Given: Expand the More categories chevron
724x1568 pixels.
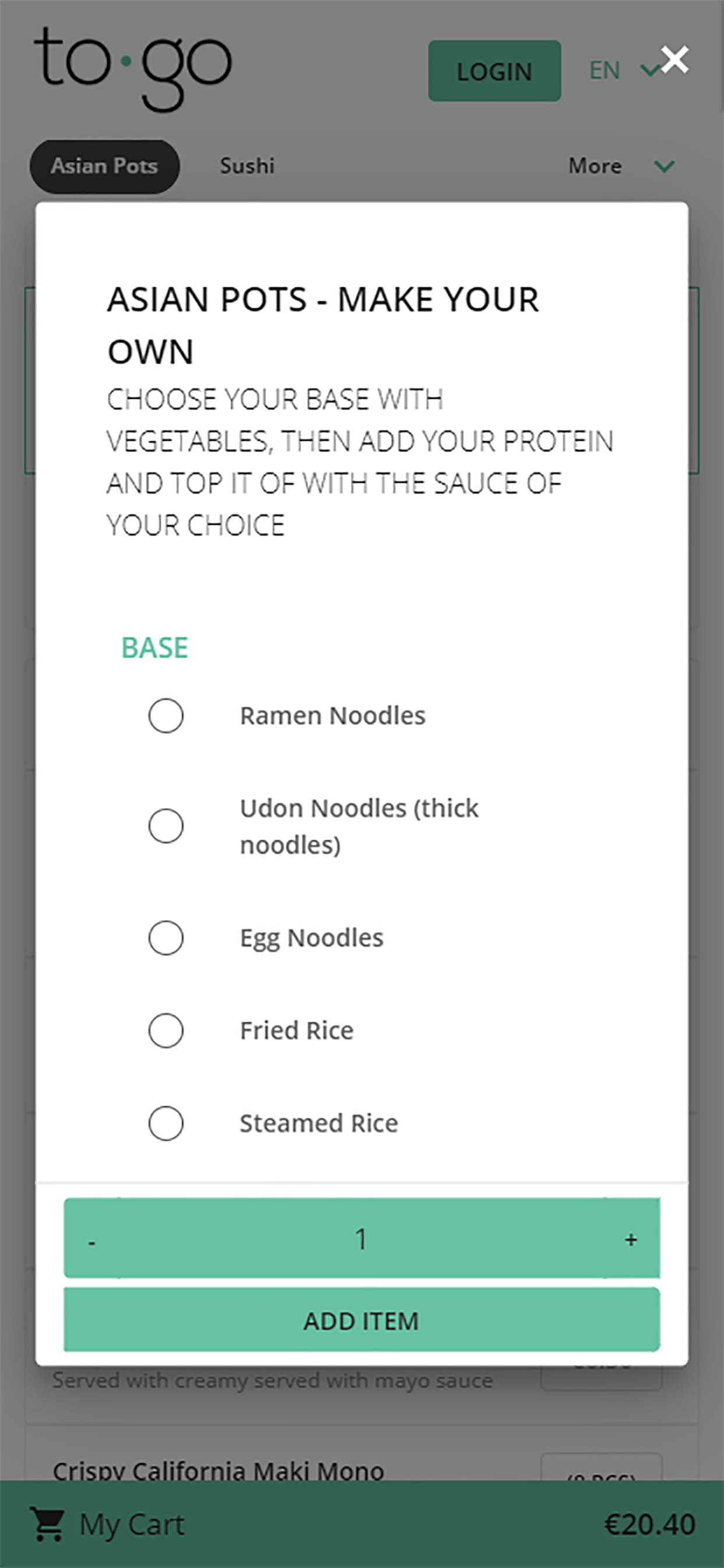Looking at the screenshot, I should [x=665, y=166].
